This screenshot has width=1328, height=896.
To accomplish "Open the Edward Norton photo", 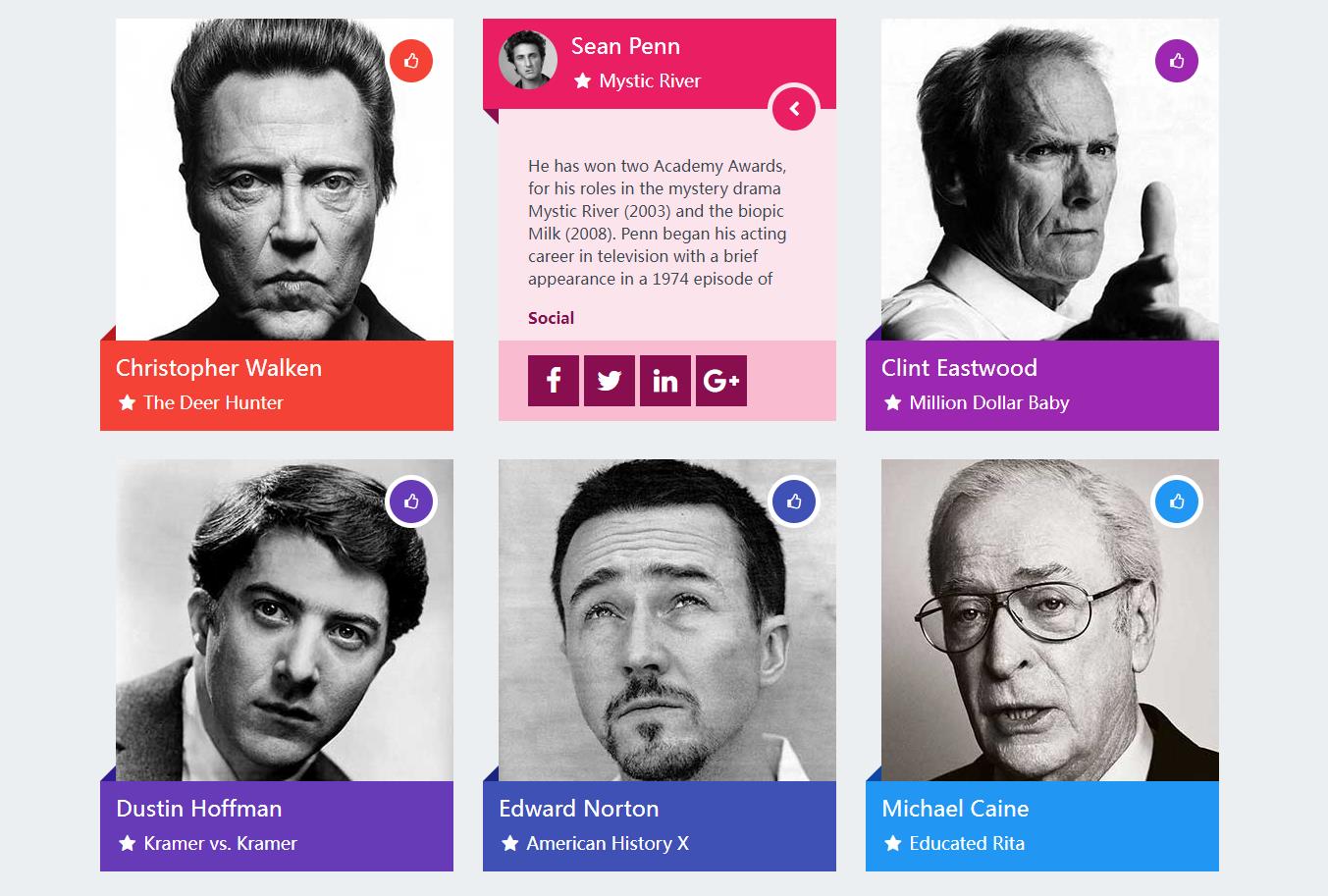I will 667,620.
